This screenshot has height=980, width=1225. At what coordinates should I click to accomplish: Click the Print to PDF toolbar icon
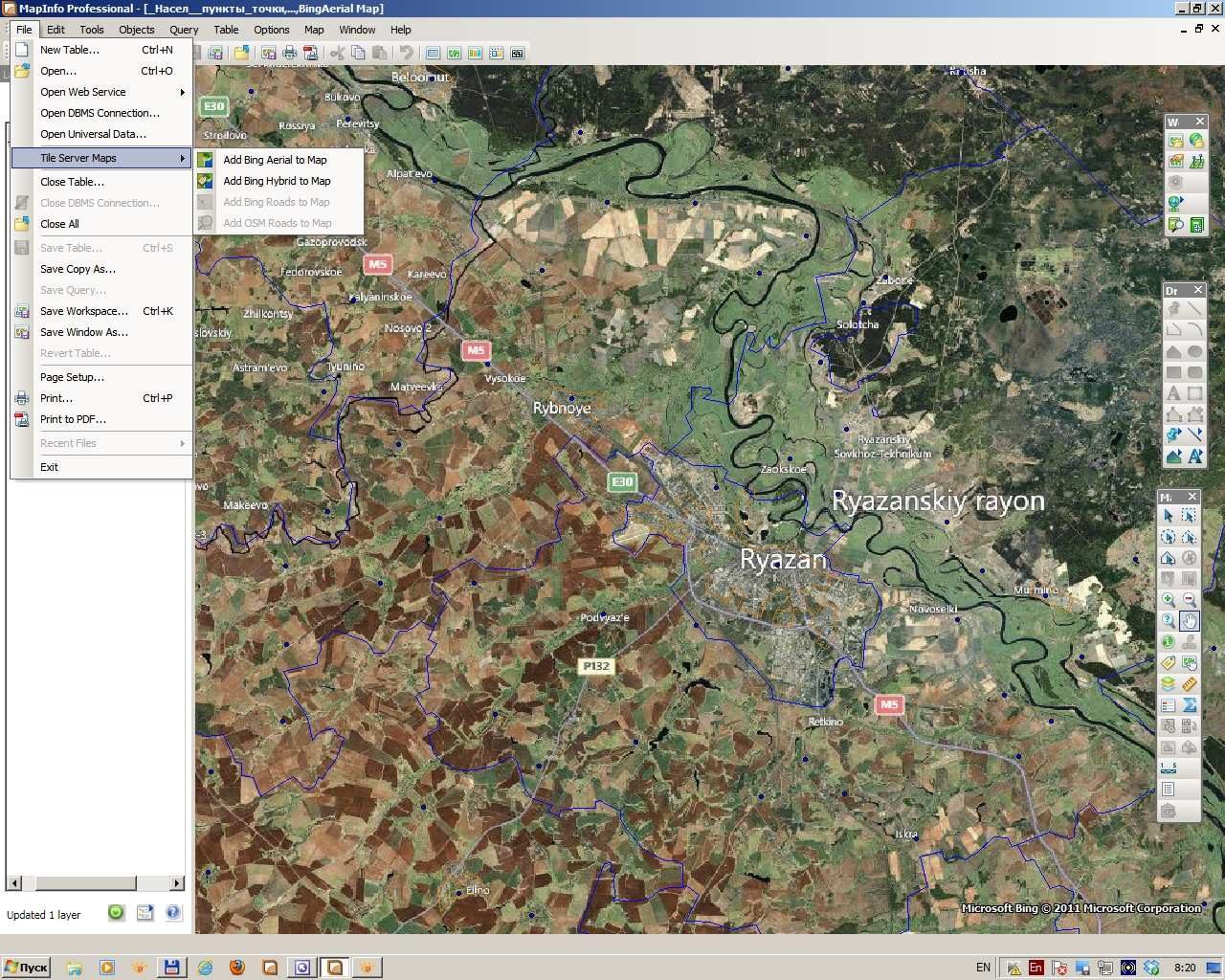coord(310,53)
